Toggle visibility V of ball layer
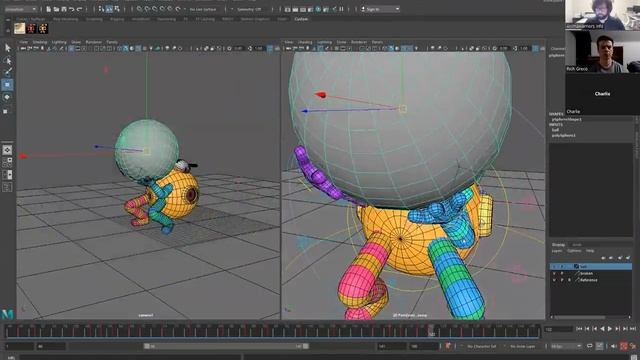 [x=554, y=266]
